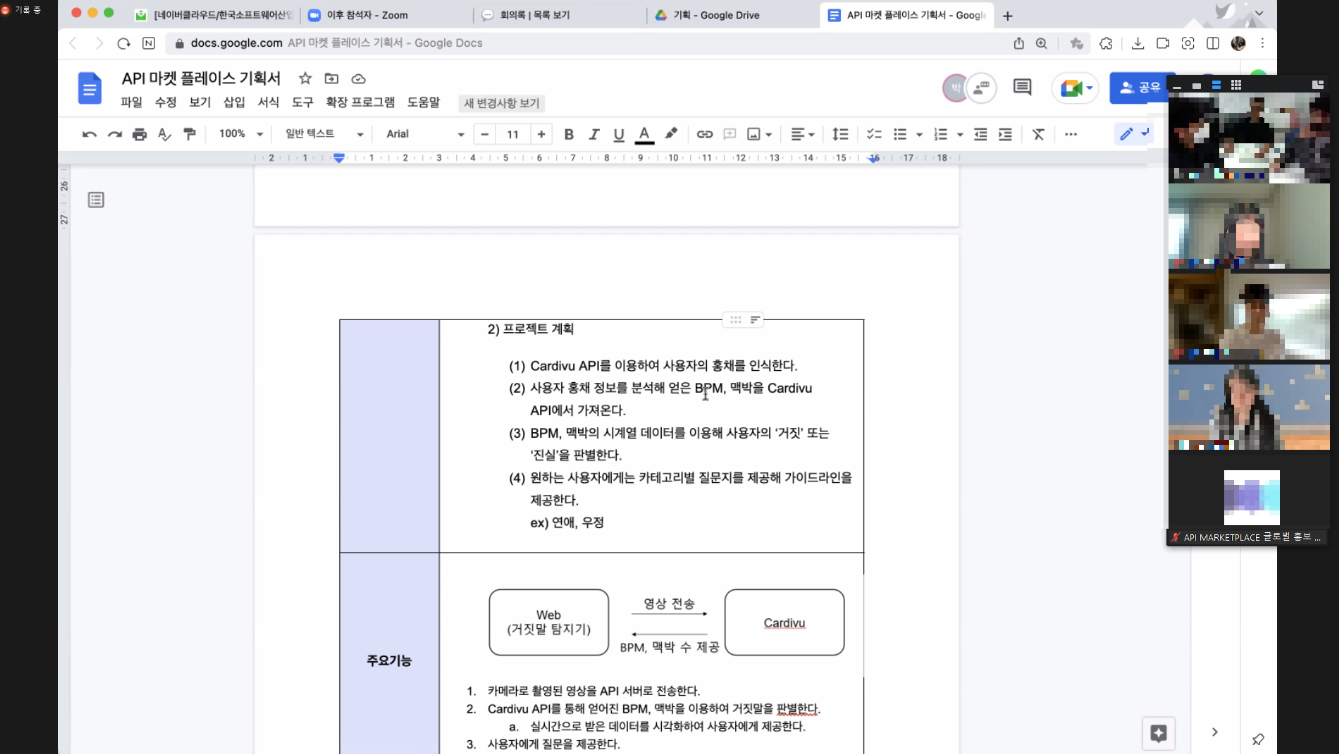Open the zoom level 100% dropdown
This screenshot has width=1339, height=754.
[x=241, y=134]
